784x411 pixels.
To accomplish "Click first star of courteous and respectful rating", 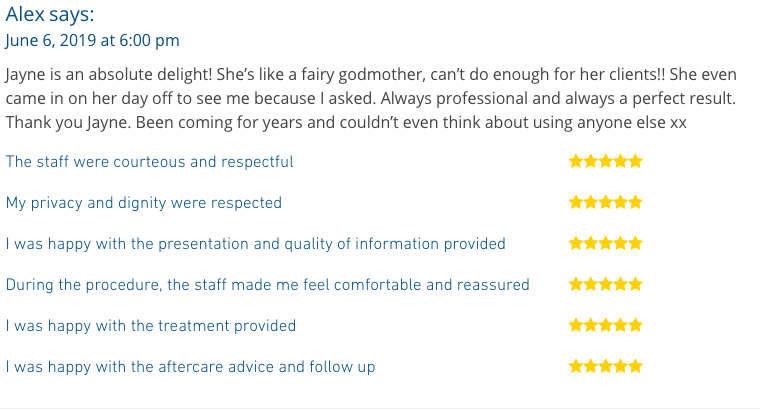I will coord(576,162).
